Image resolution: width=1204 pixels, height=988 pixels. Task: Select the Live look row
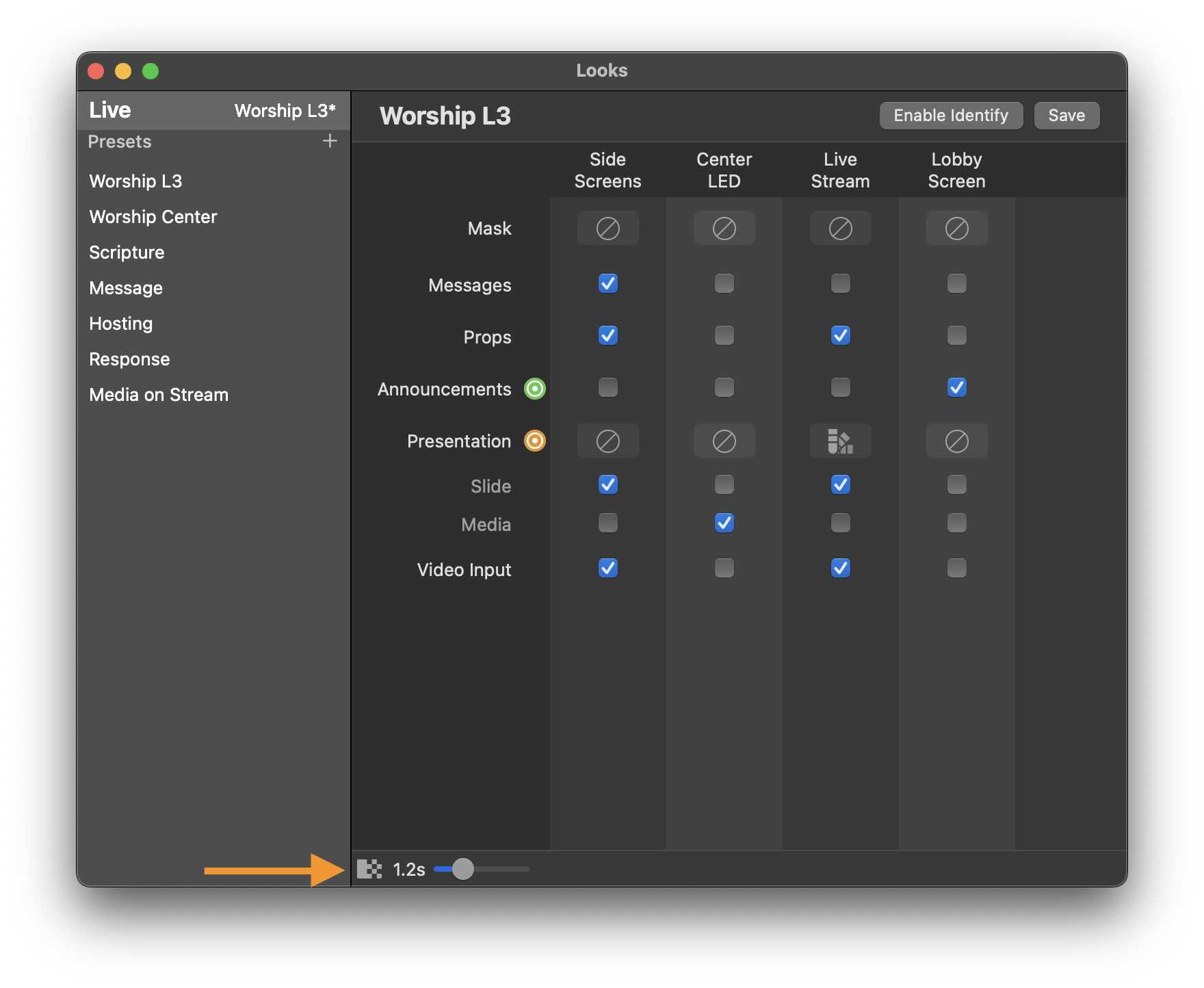pos(213,110)
